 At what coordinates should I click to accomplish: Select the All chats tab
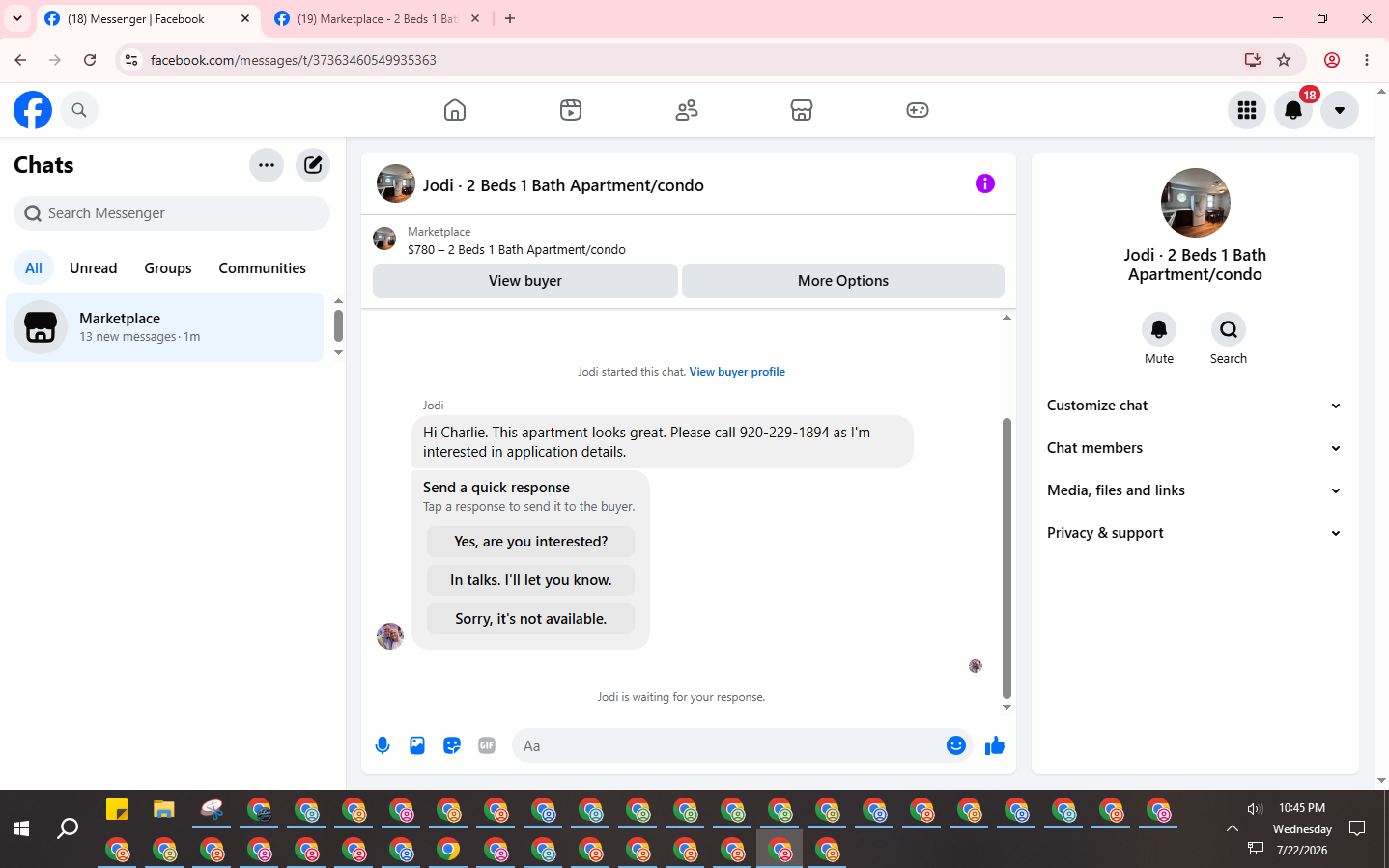34,268
